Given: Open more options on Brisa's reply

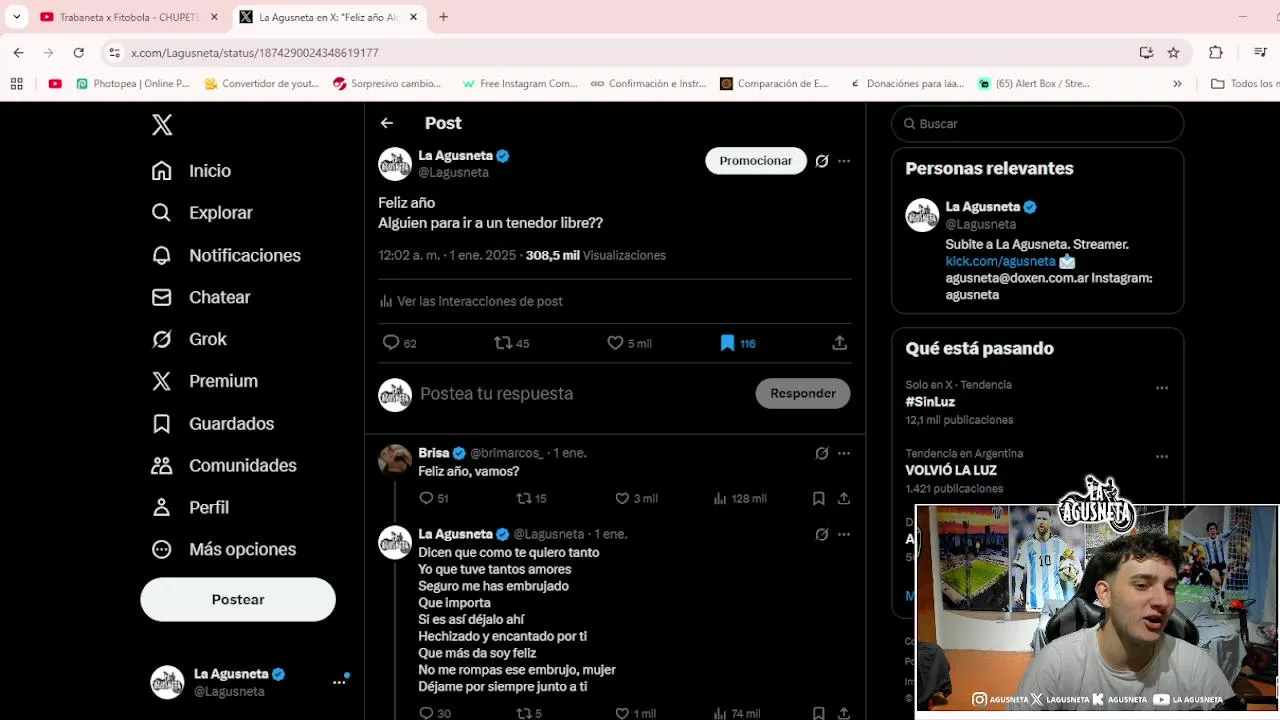Looking at the screenshot, I should [844, 453].
